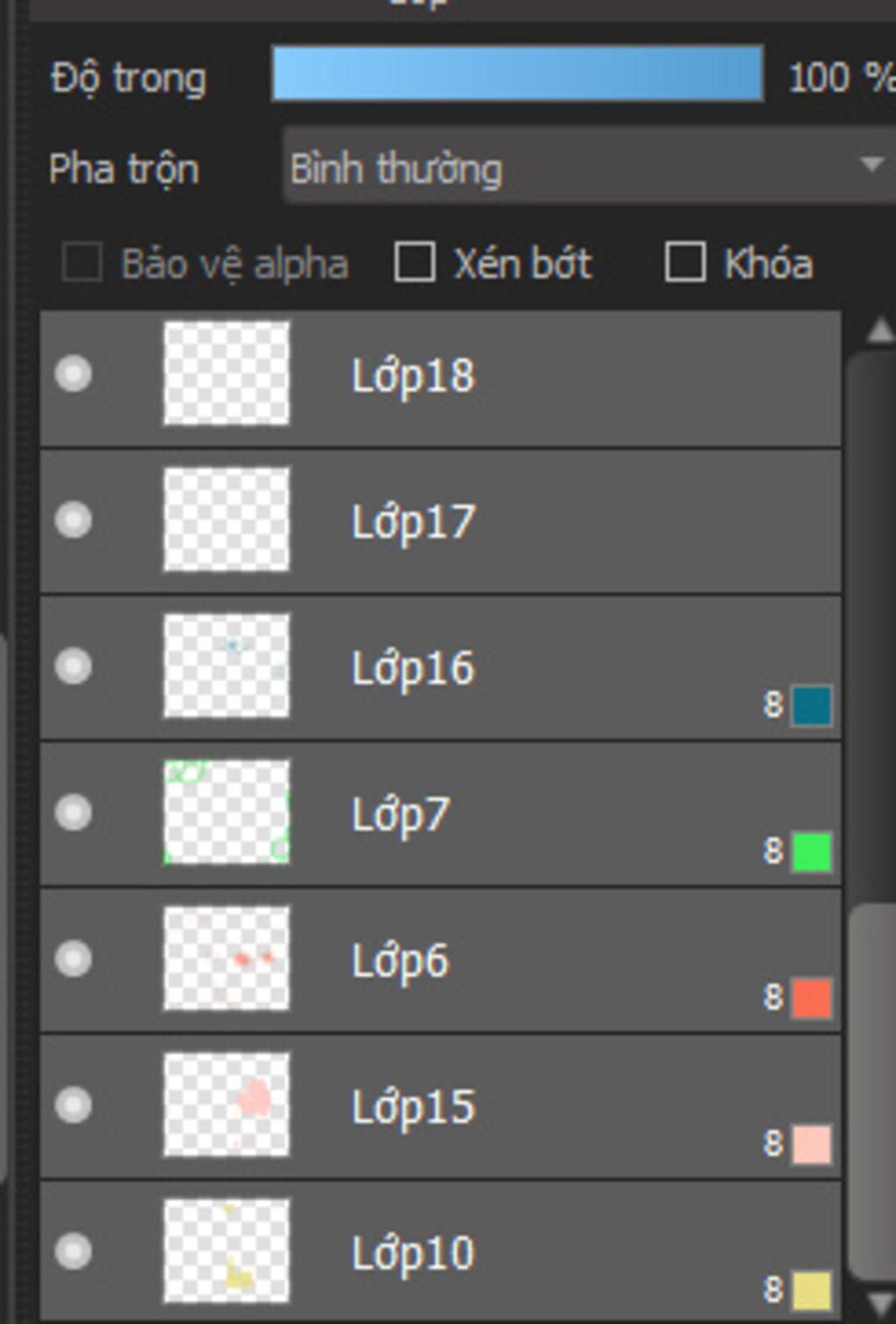Hide layer Lớp15 visibility dot

[73, 1105]
